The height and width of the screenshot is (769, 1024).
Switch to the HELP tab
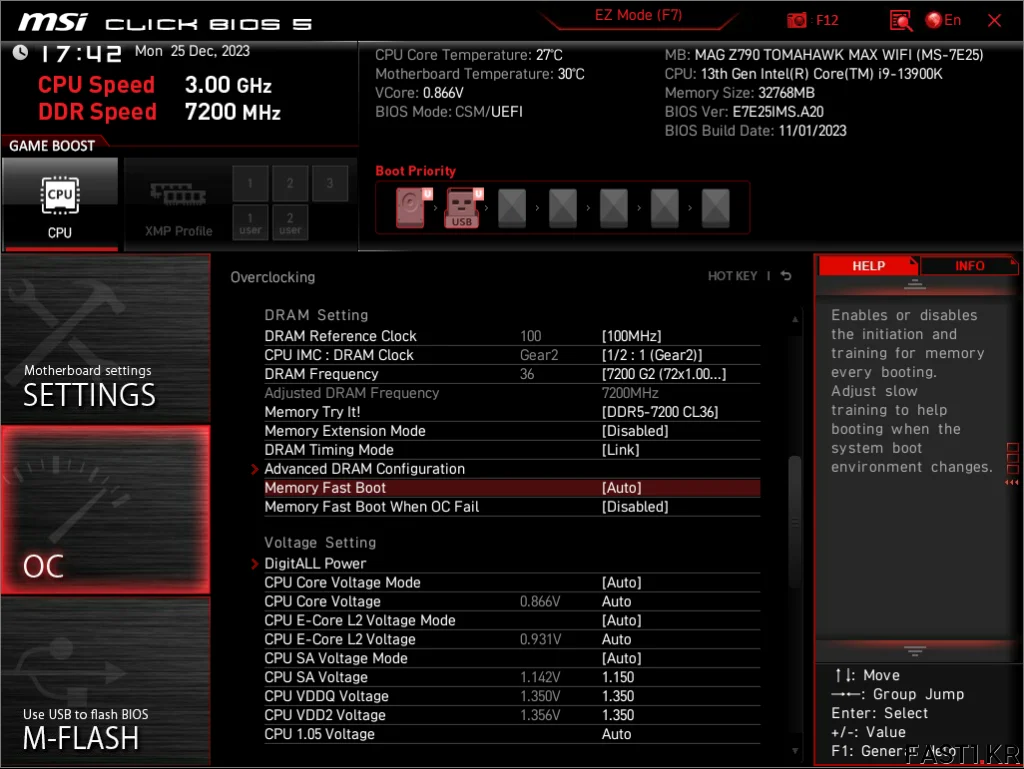click(869, 266)
